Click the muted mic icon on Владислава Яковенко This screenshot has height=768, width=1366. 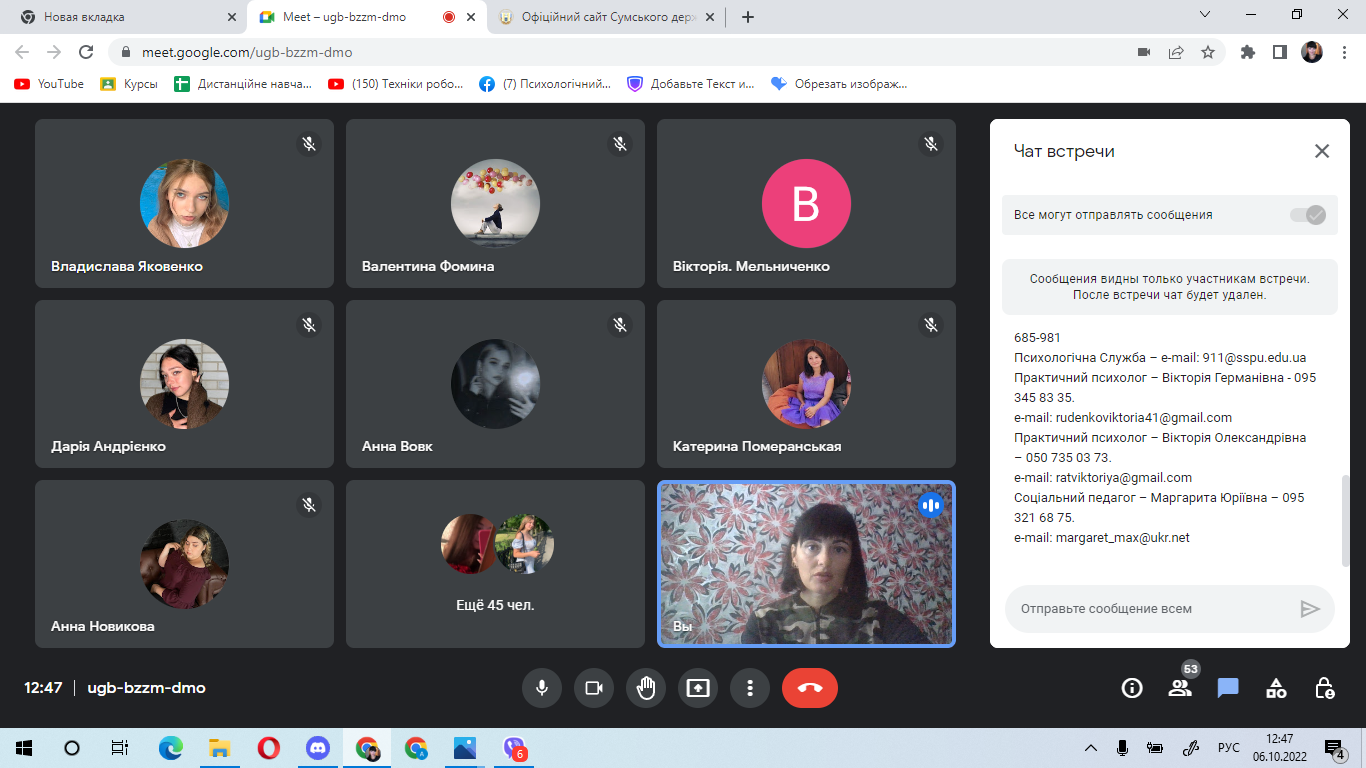(309, 144)
